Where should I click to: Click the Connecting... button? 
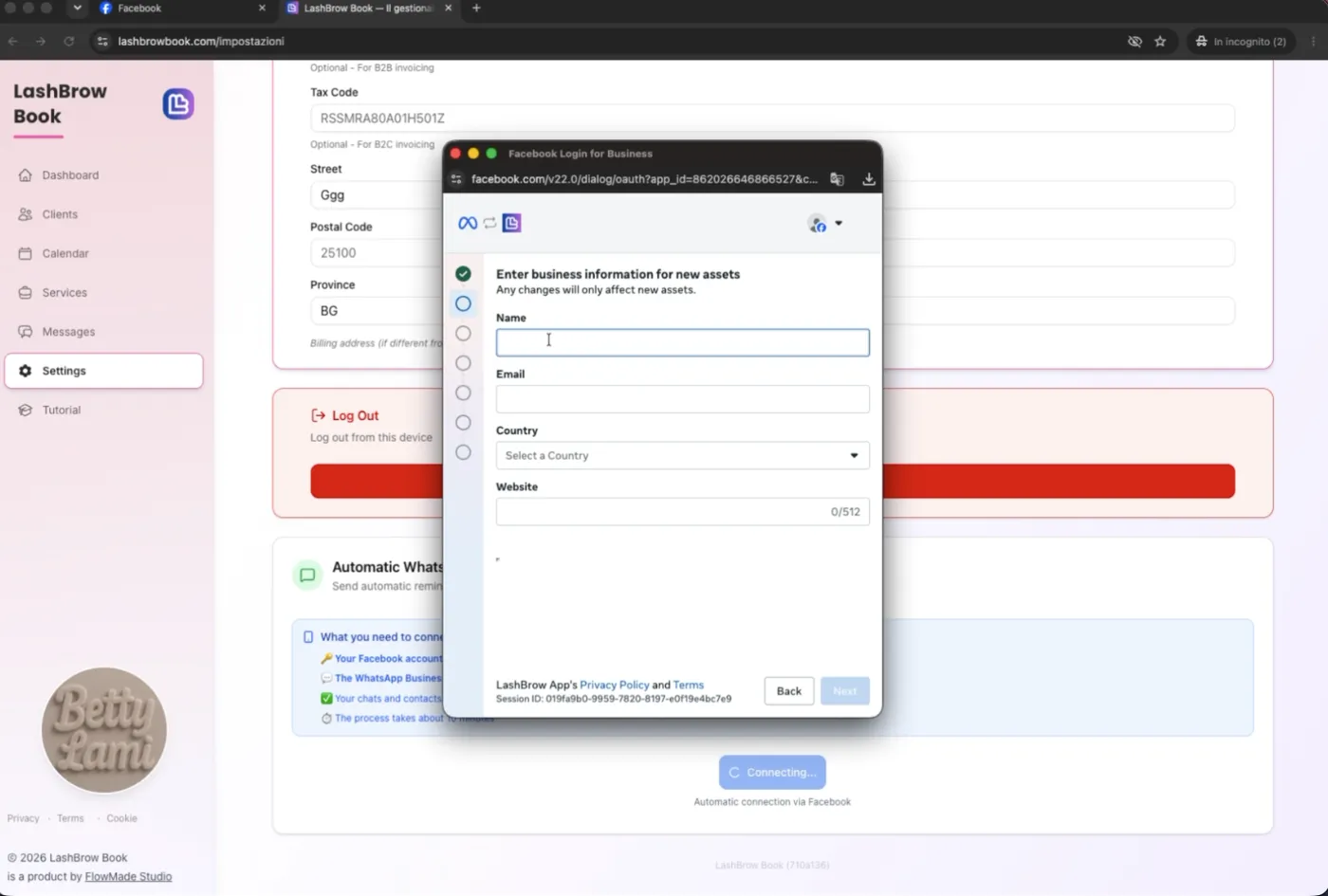tap(772, 773)
